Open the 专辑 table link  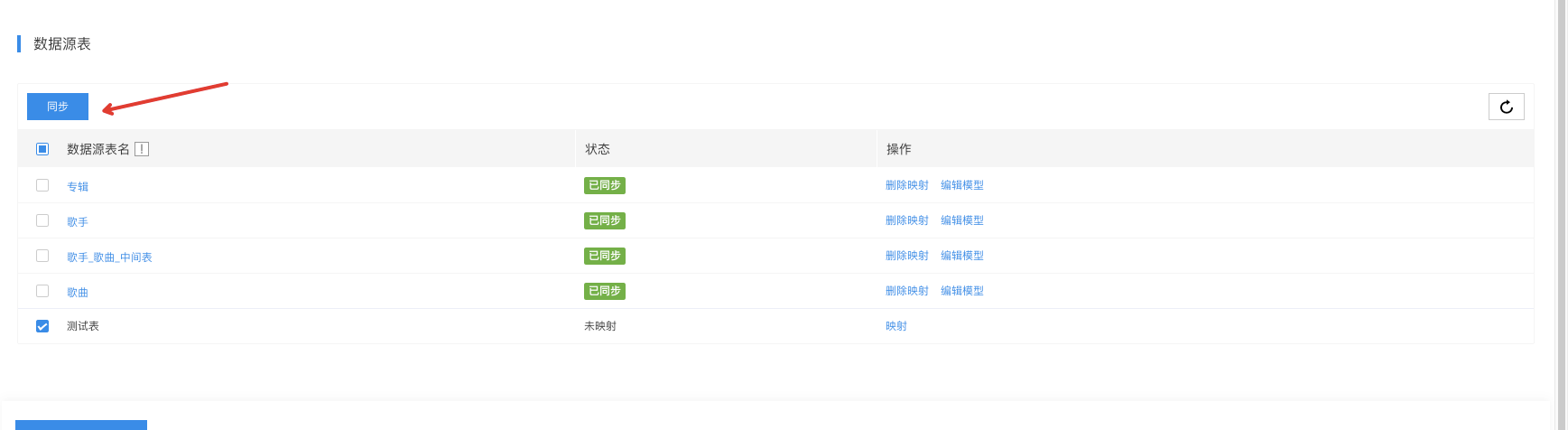point(78,187)
